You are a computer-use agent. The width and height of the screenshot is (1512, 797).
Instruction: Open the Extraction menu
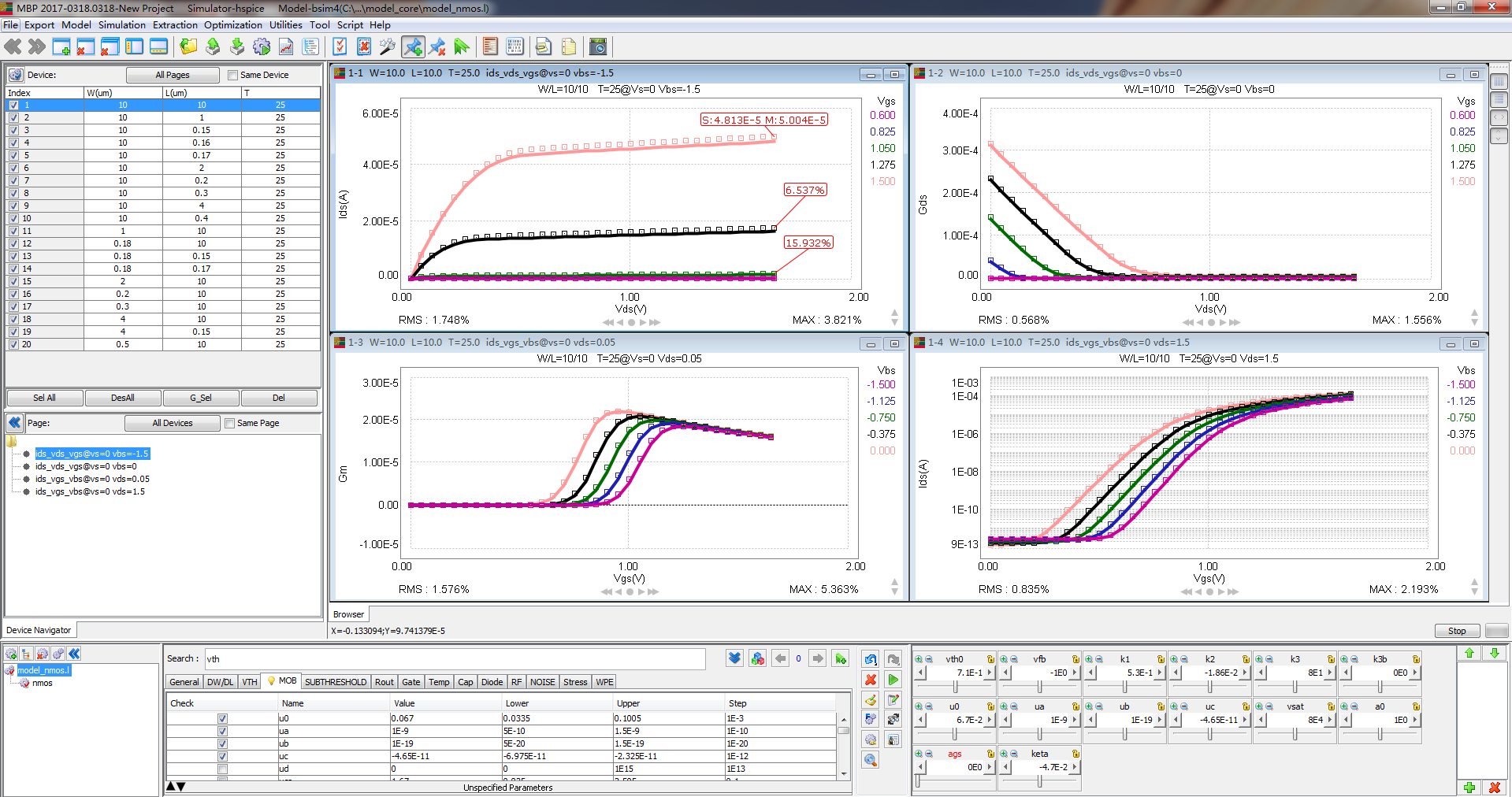tap(175, 25)
